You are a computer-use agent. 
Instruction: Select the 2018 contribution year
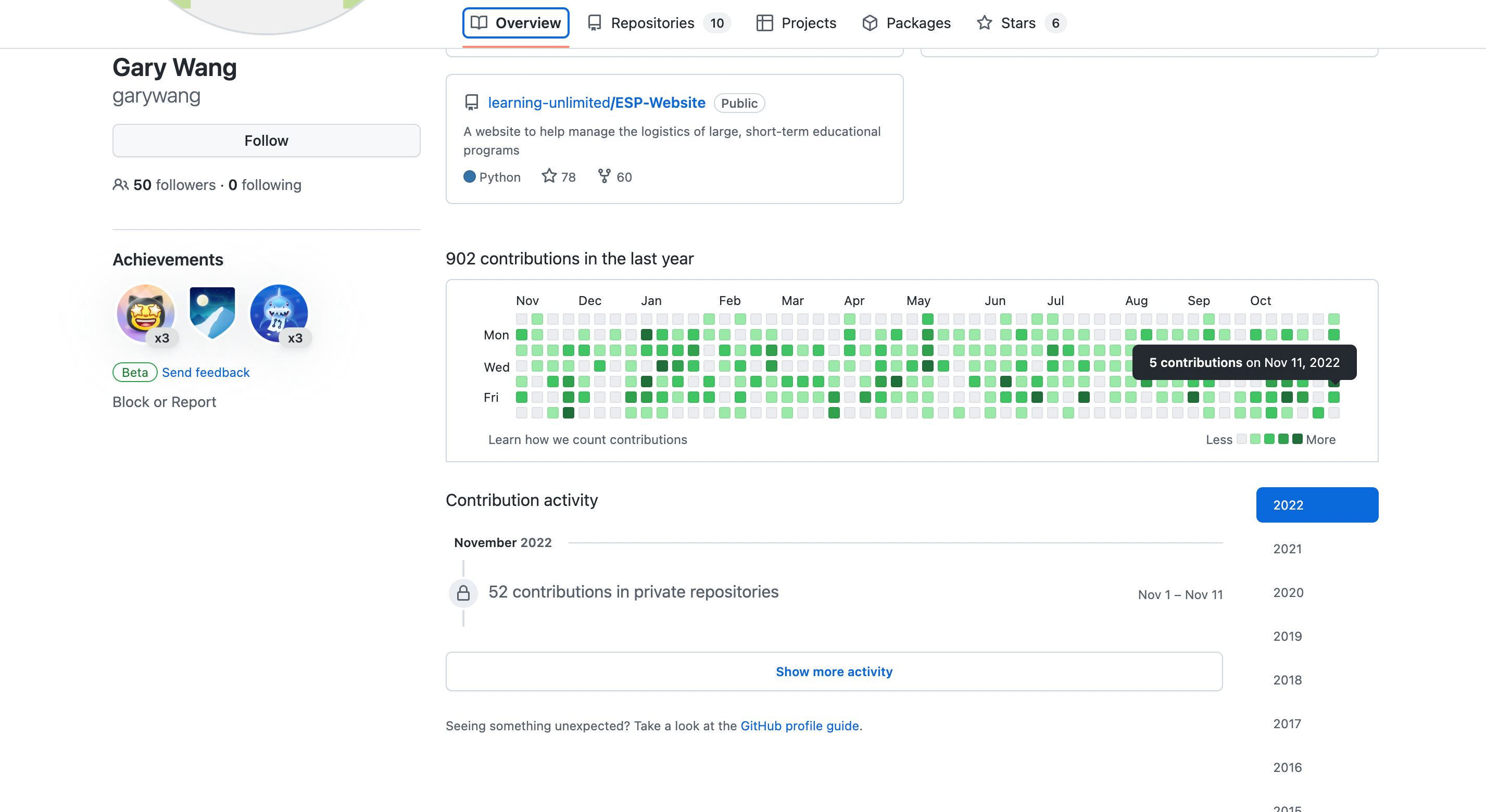1317,680
